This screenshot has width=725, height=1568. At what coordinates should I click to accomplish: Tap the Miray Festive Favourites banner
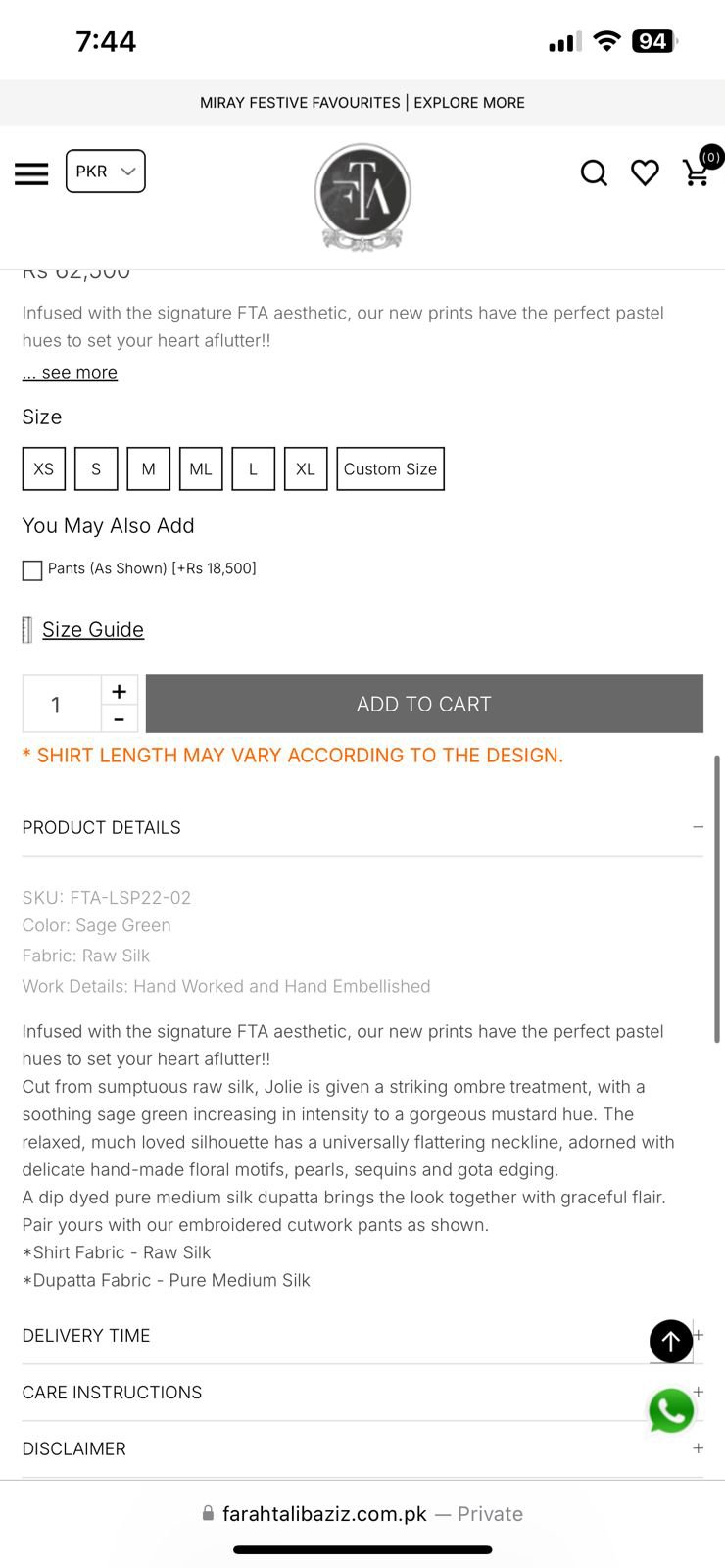pos(362,103)
